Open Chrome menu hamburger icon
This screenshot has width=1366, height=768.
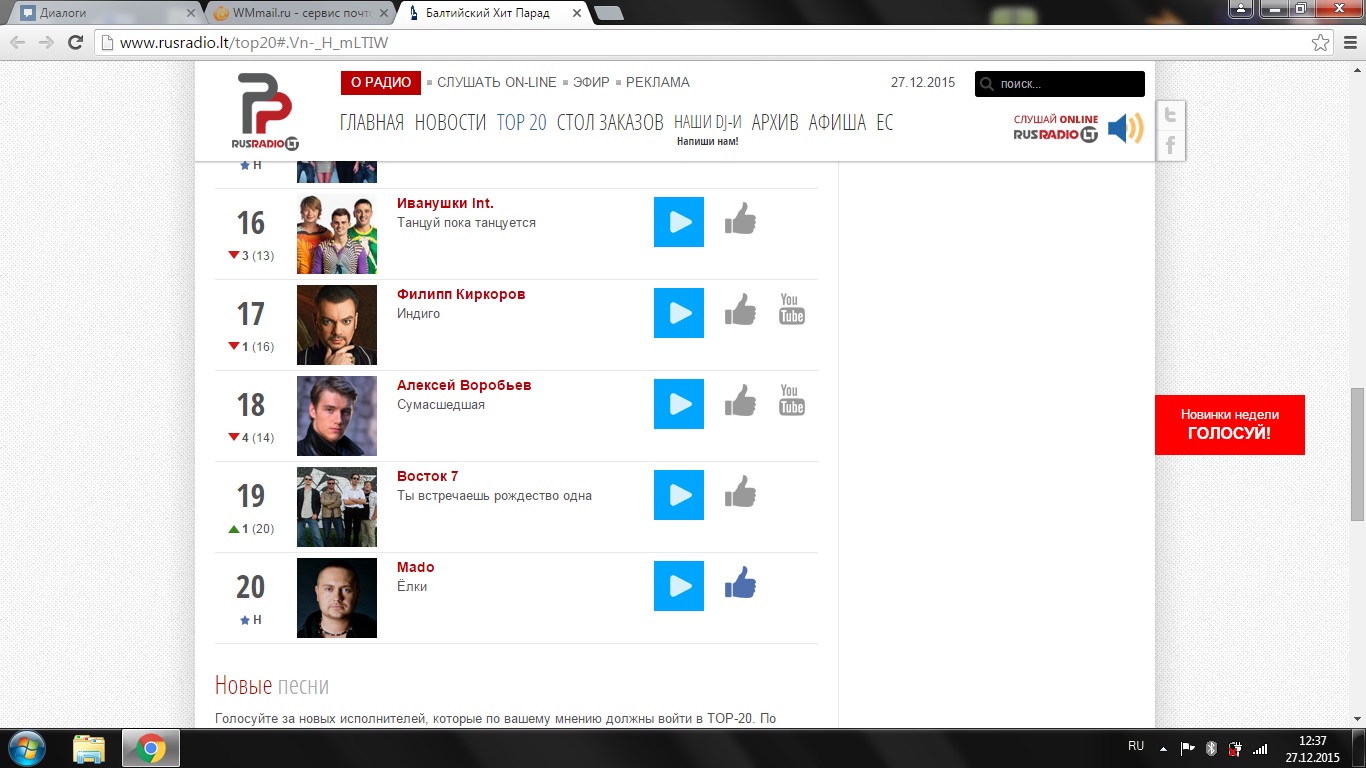(x=1349, y=43)
